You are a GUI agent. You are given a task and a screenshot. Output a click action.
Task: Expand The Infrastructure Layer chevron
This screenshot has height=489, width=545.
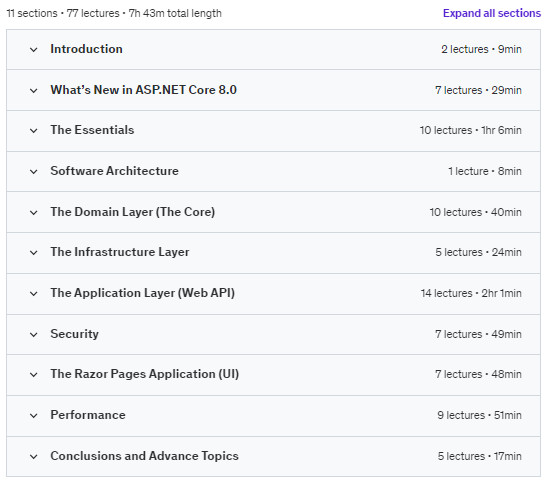point(34,253)
